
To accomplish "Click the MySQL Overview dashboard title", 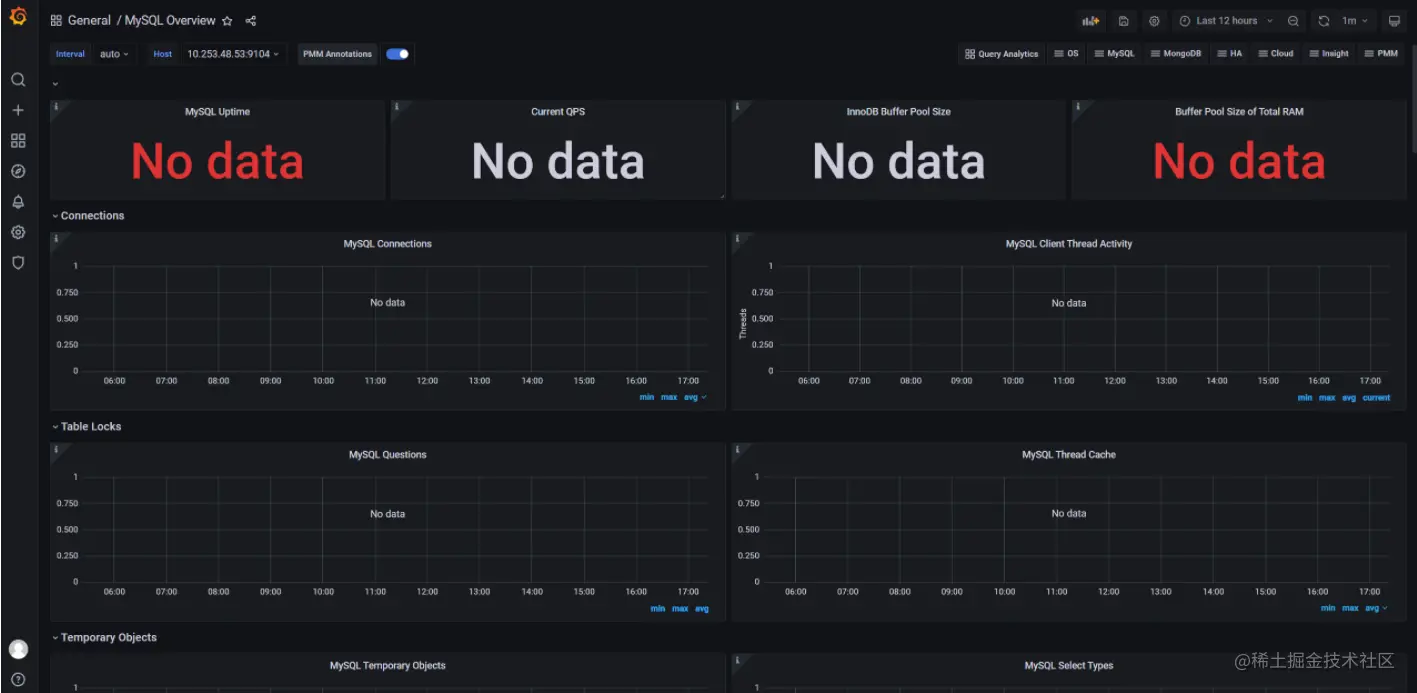I will 170,21.
